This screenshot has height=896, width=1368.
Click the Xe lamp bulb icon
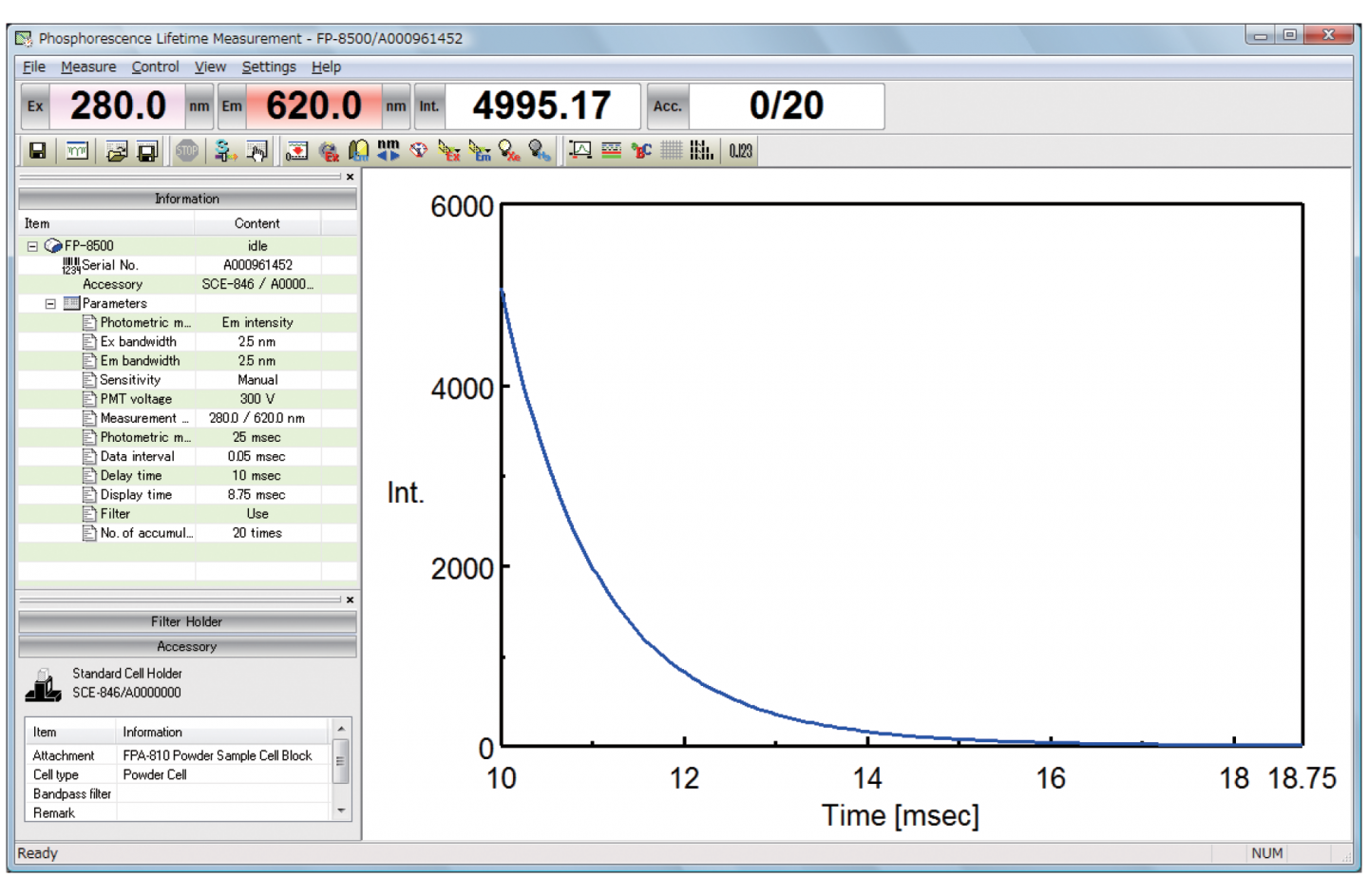[x=510, y=151]
